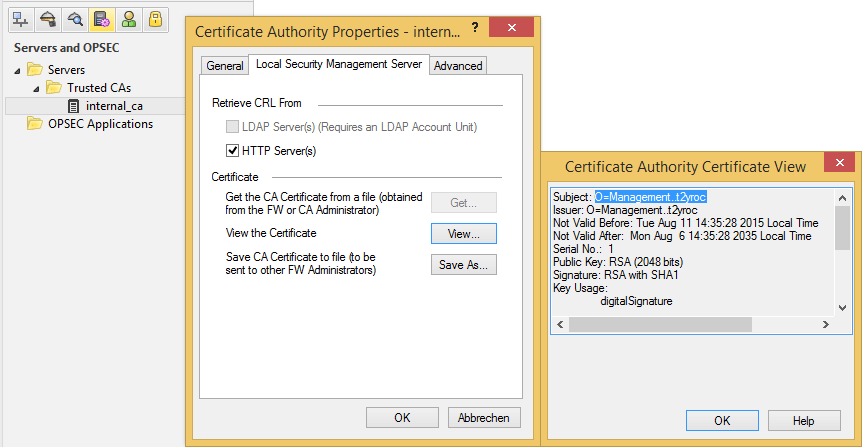Uncheck the HTTP Server(s) checkbox
This screenshot has height=447, width=862.
pyautogui.click(x=233, y=151)
